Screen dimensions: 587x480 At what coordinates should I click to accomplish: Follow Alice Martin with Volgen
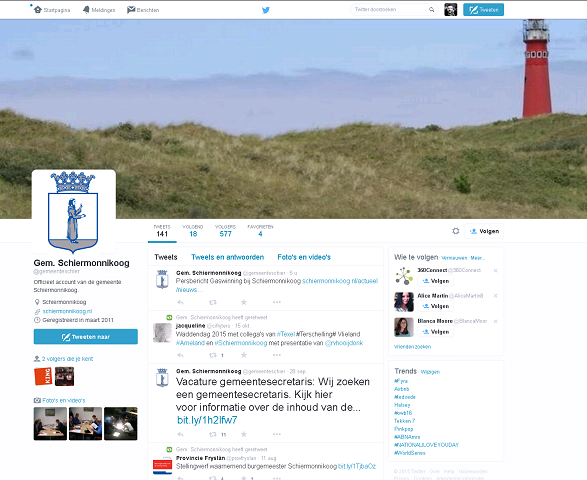tap(435, 306)
